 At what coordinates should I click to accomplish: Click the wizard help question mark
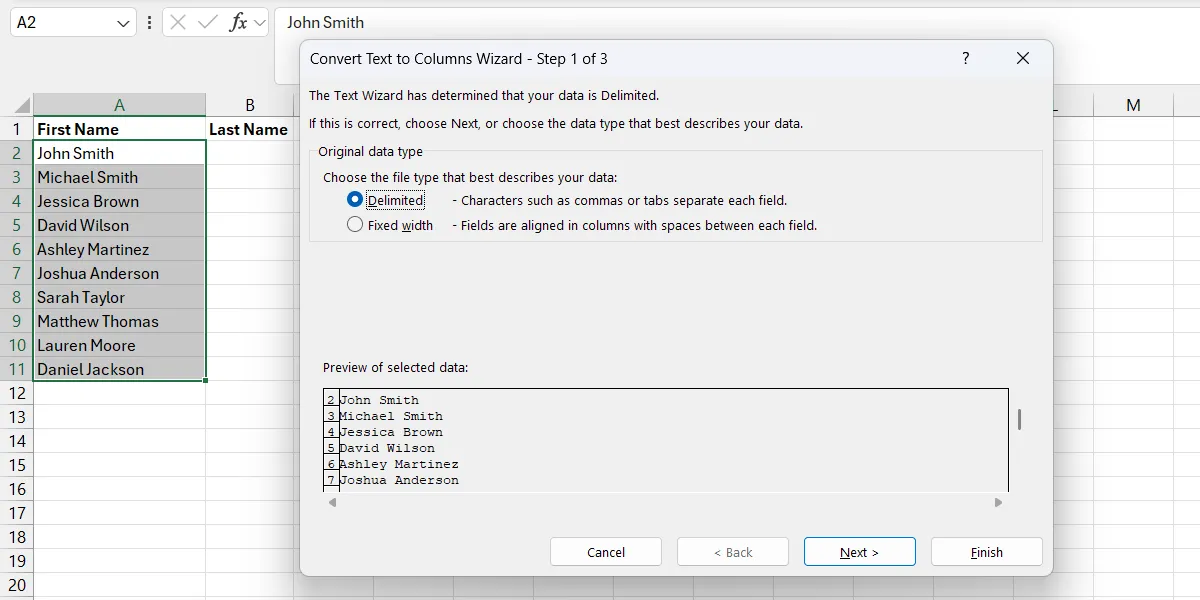[x=965, y=59]
